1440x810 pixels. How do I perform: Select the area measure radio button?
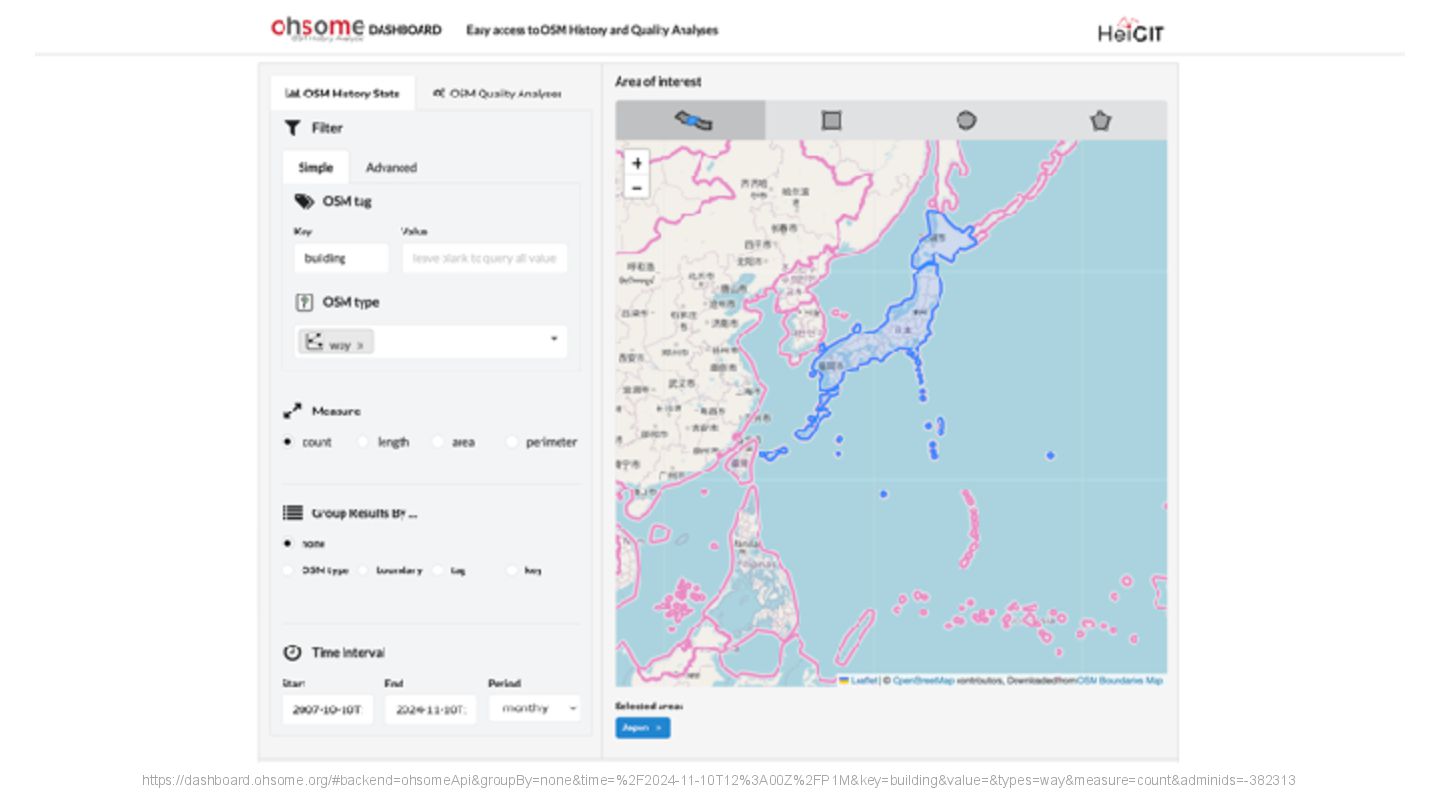pos(437,441)
